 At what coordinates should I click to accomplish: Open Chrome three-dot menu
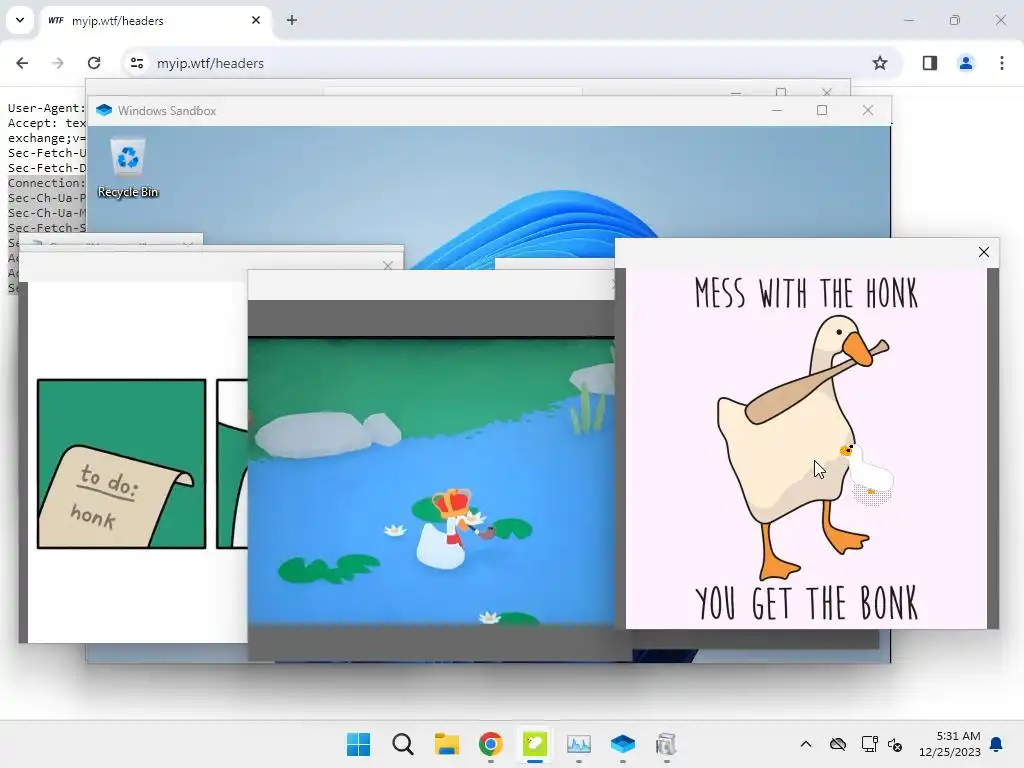pyautogui.click(x=1002, y=63)
